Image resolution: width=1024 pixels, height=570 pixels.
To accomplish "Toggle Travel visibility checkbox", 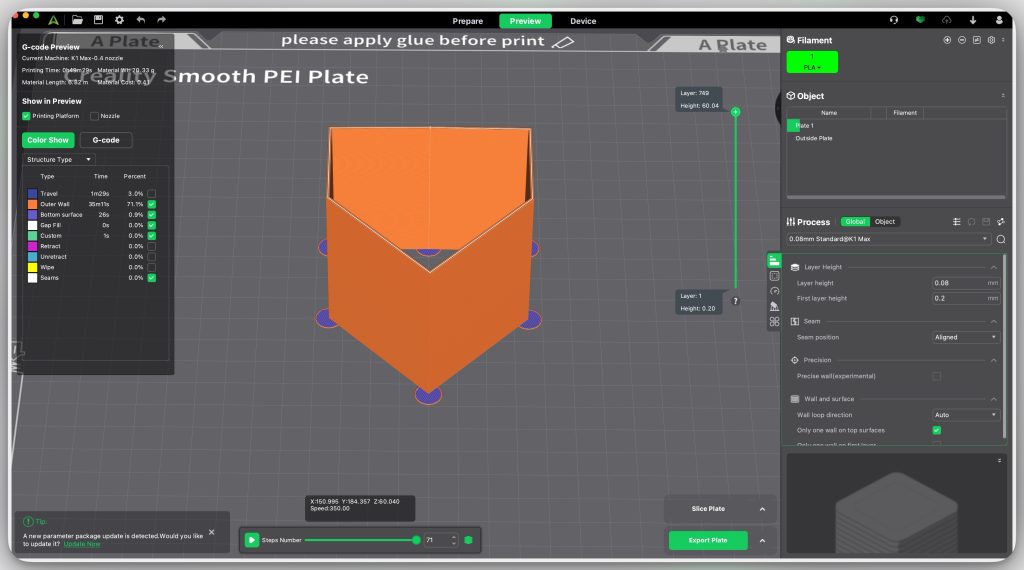I will [x=152, y=193].
